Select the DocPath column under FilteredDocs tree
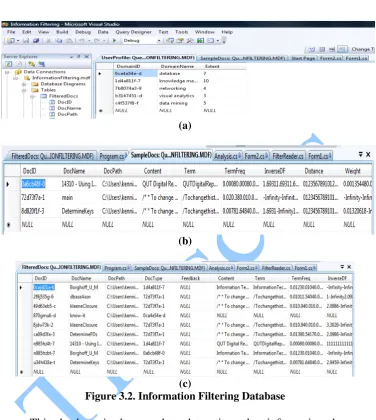Screen dimensions: 376x420 (x=68, y=114)
